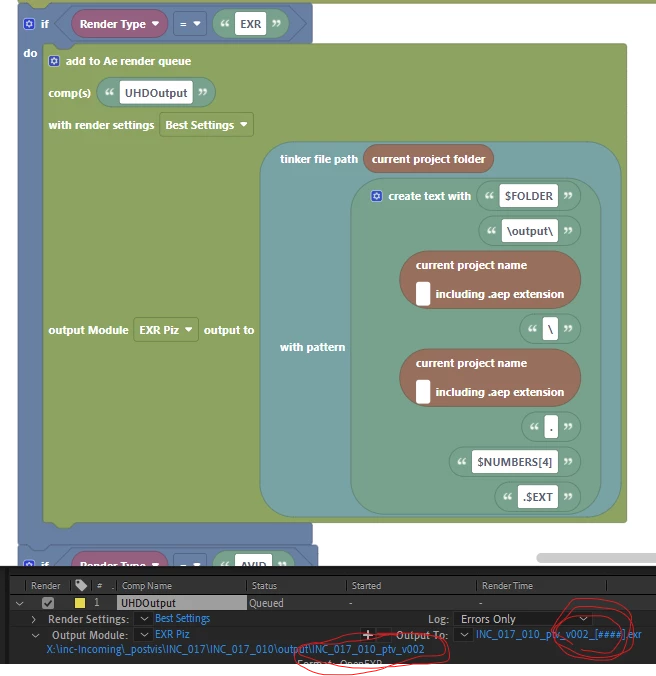Click the Status column header

click(x=264, y=585)
